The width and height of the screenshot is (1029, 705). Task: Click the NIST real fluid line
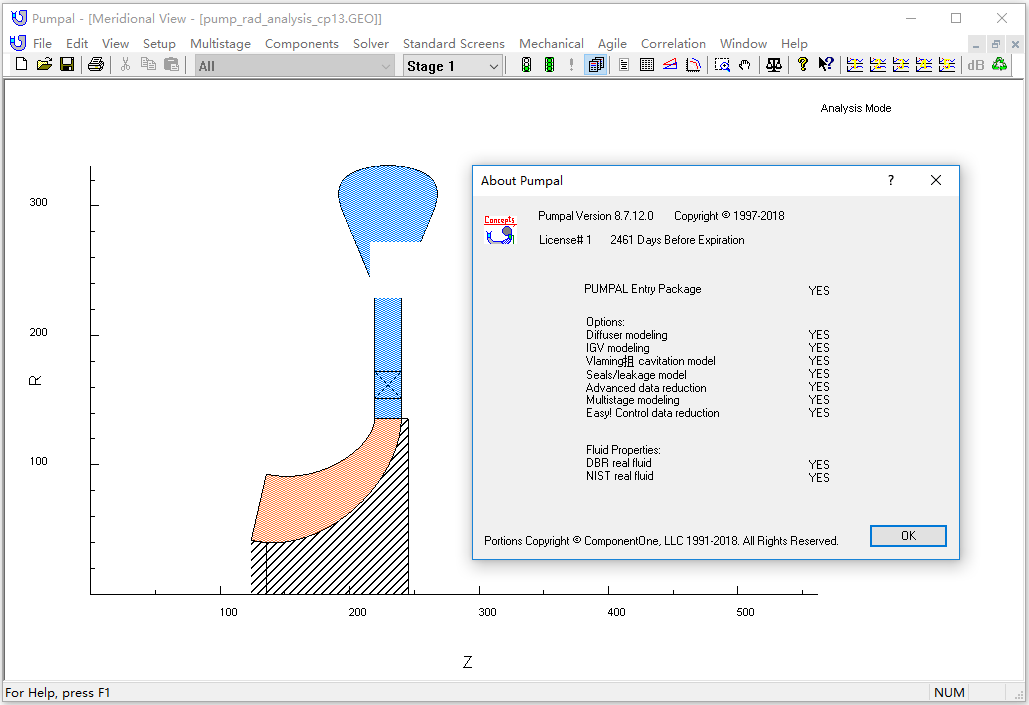(x=620, y=476)
